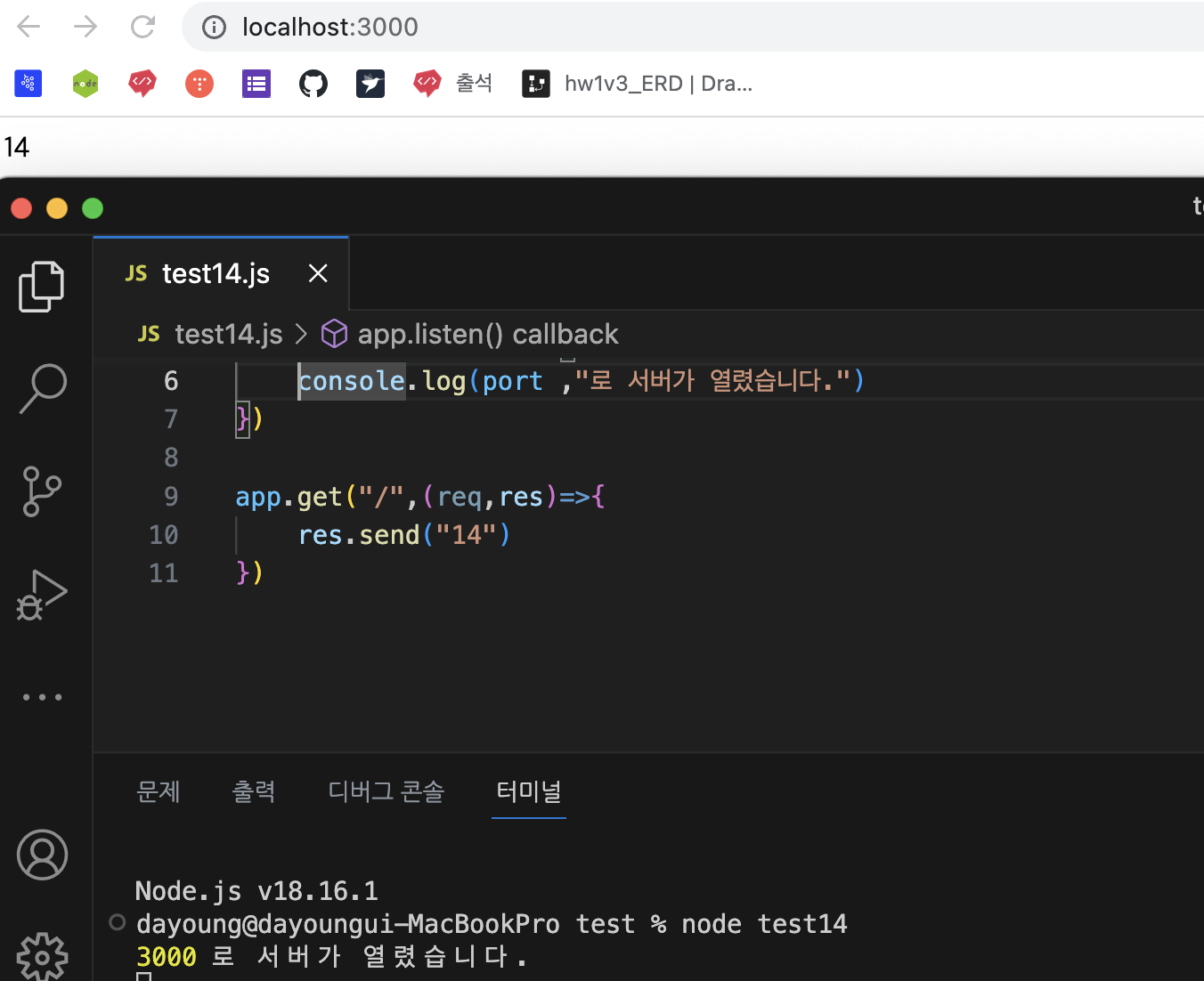The height and width of the screenshot is (981, 1204).
Task: Click app.listen() callback breadcrumb
Action: click(470, 334)
